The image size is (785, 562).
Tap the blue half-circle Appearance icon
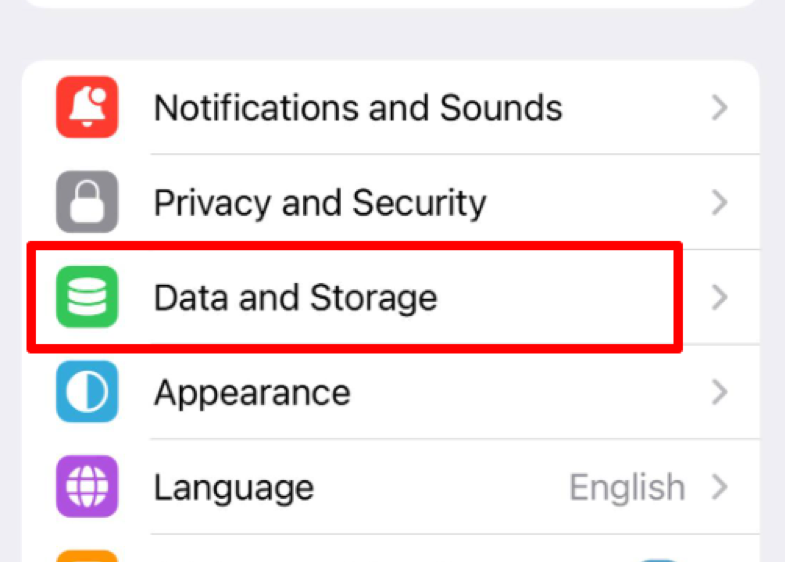coord(87,391)
